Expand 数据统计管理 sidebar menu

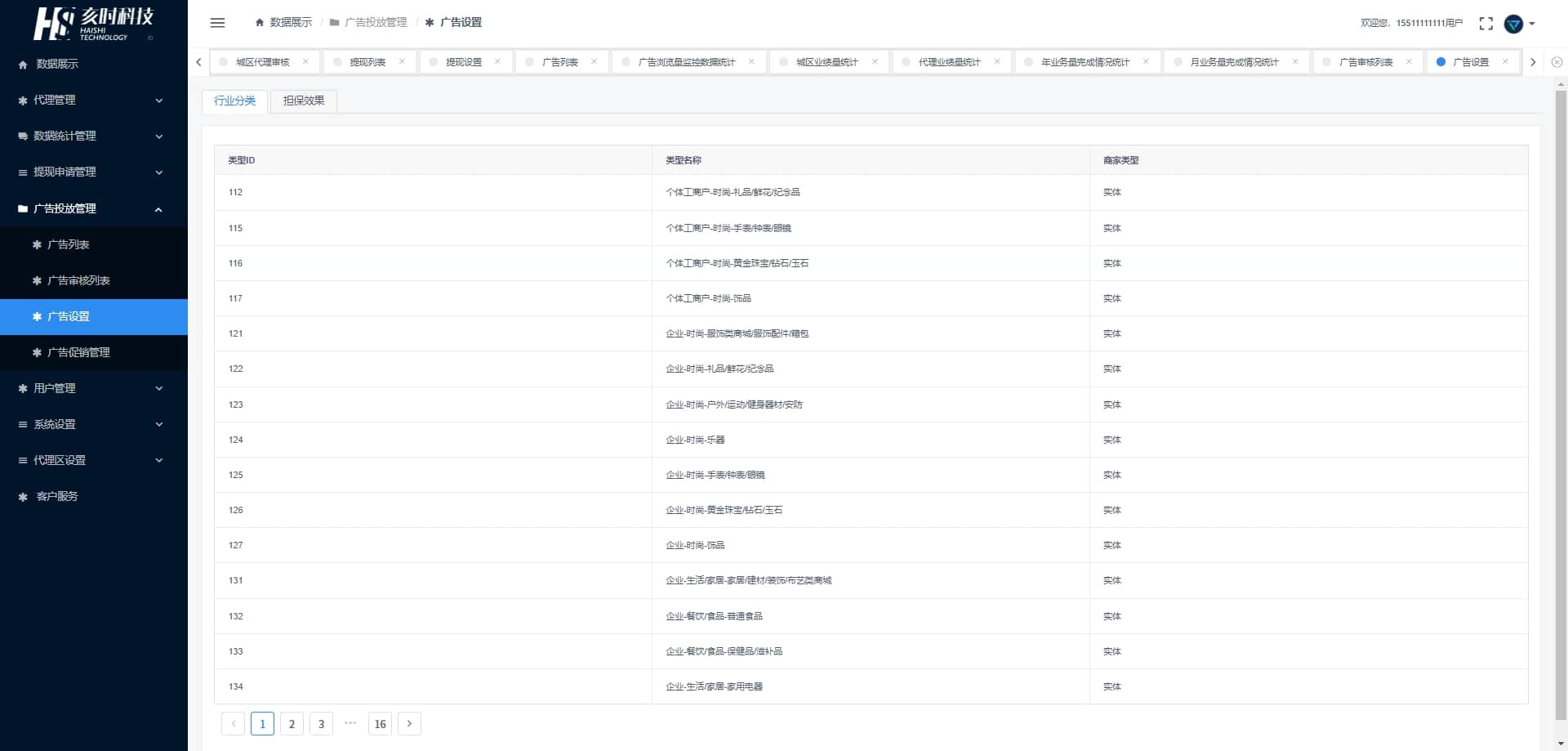tap(94, 136)
